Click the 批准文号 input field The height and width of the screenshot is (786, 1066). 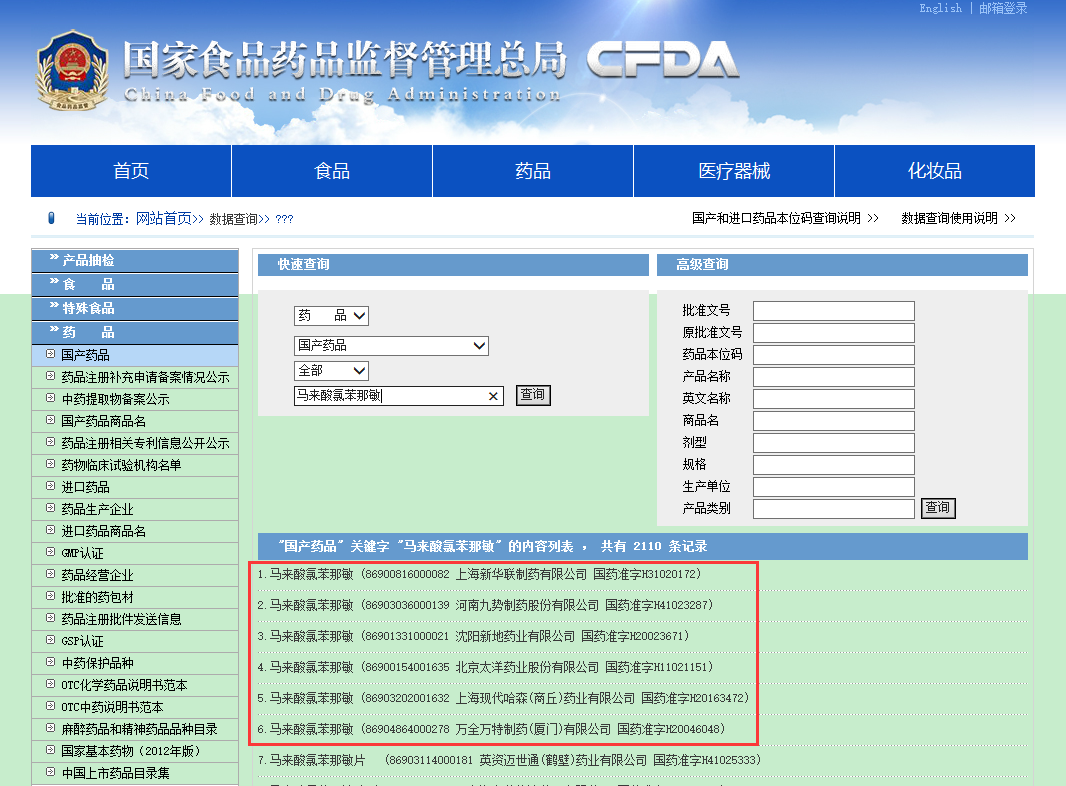pyautogui.click(x=833, y=311)
